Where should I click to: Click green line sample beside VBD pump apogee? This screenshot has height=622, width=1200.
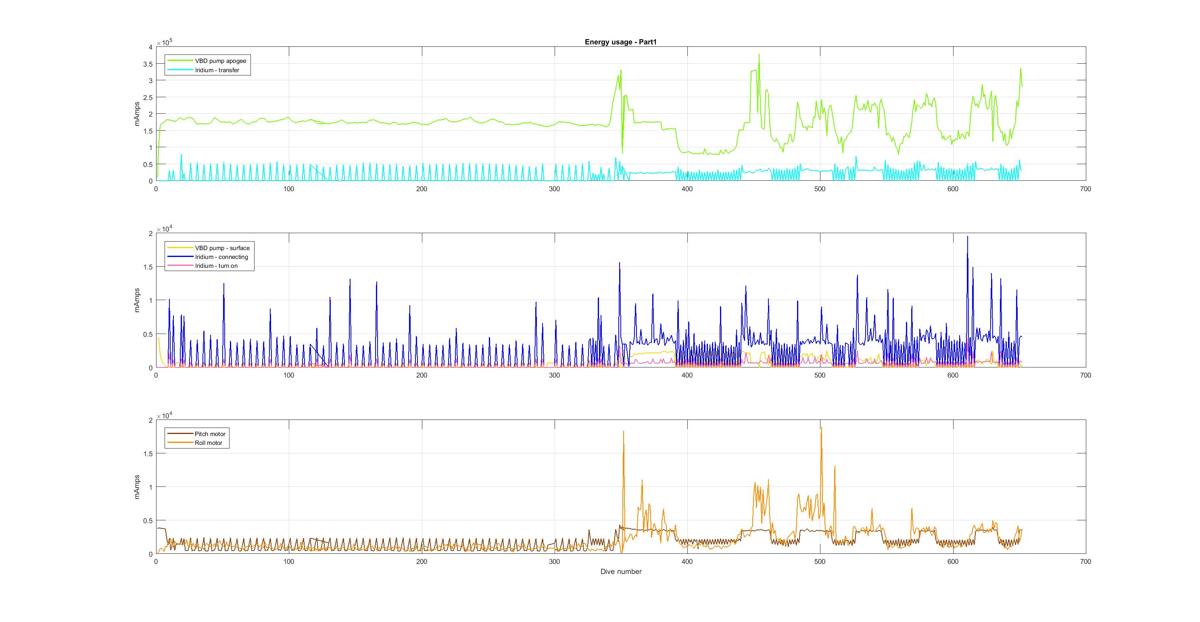point(179,60)
